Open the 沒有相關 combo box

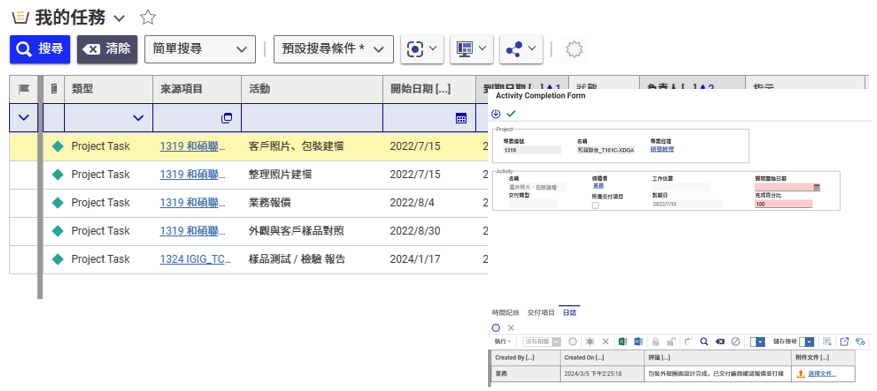[x=542, y=341]
